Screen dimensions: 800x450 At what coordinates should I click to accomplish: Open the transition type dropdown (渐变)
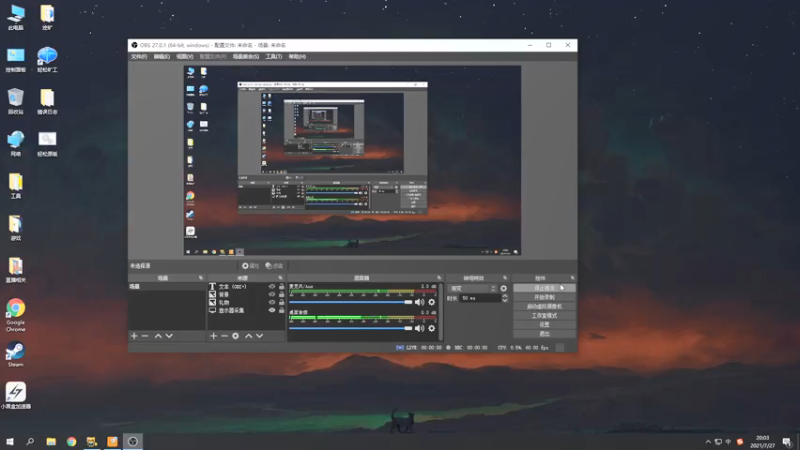(472, 288)
